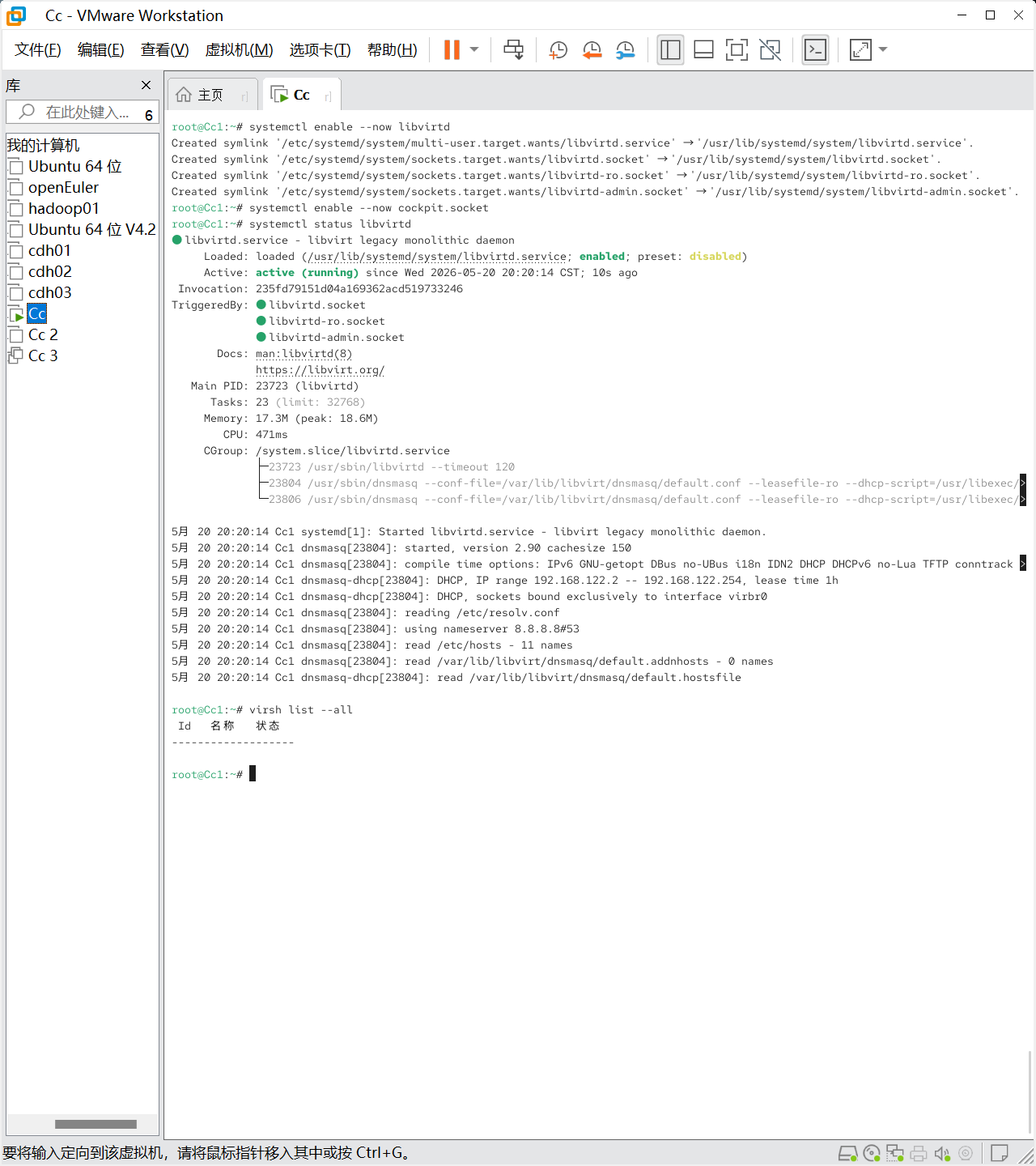This screenshot has height=1166, width=1036.
Task: Collapse the 我的计算机 tree node
Action: point(44,146)
